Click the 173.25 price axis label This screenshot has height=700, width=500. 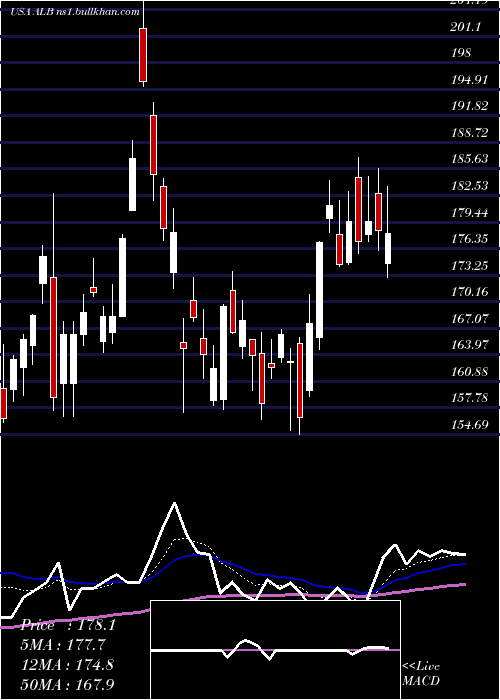(x=471, y=265)
